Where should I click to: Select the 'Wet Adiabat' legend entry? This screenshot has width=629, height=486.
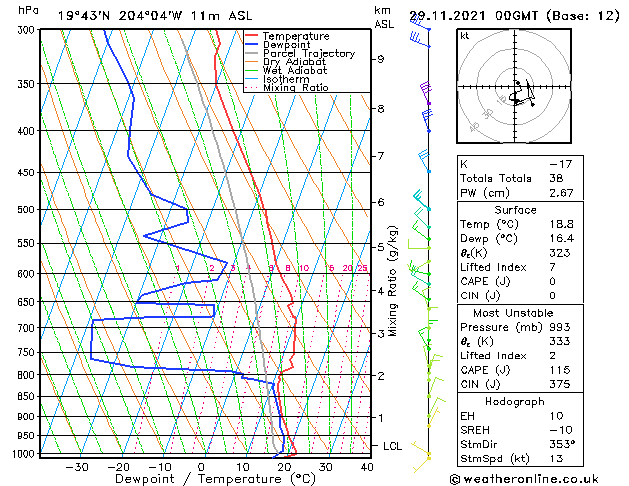pos(295,70)
